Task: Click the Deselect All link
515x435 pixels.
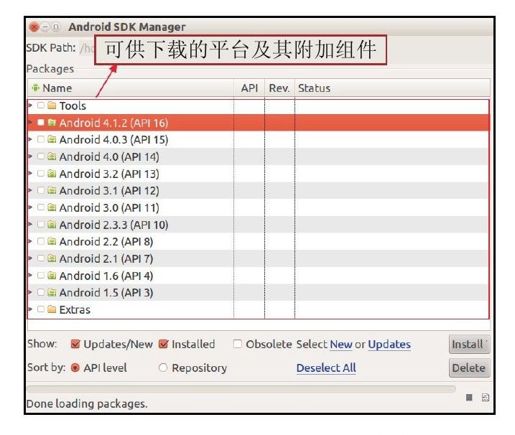Action: click(326, 368)
